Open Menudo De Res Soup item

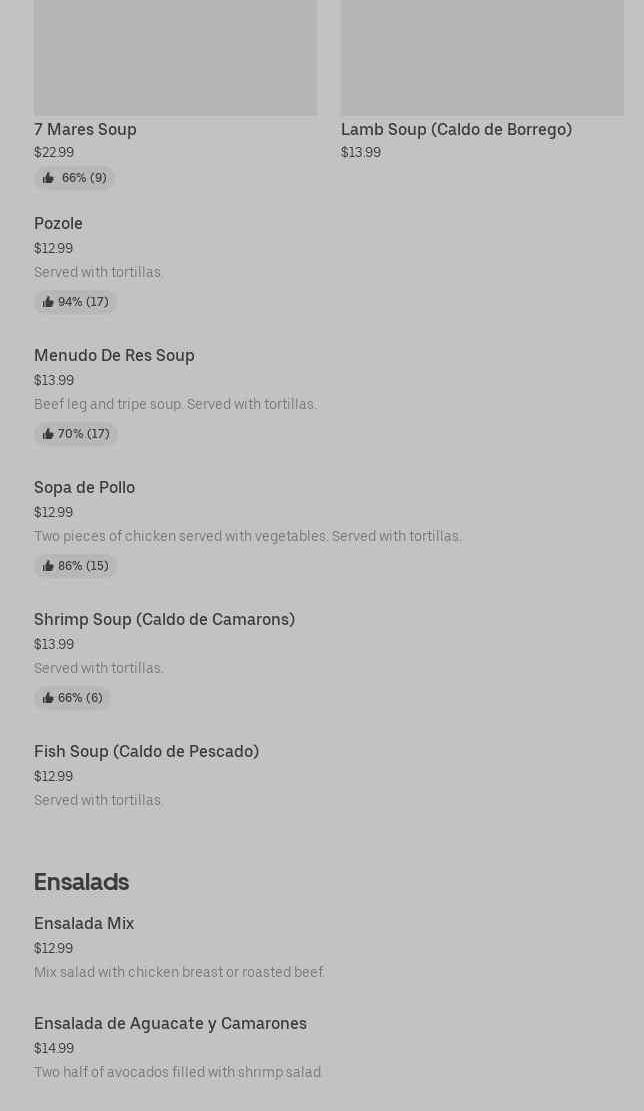(114, 355)
